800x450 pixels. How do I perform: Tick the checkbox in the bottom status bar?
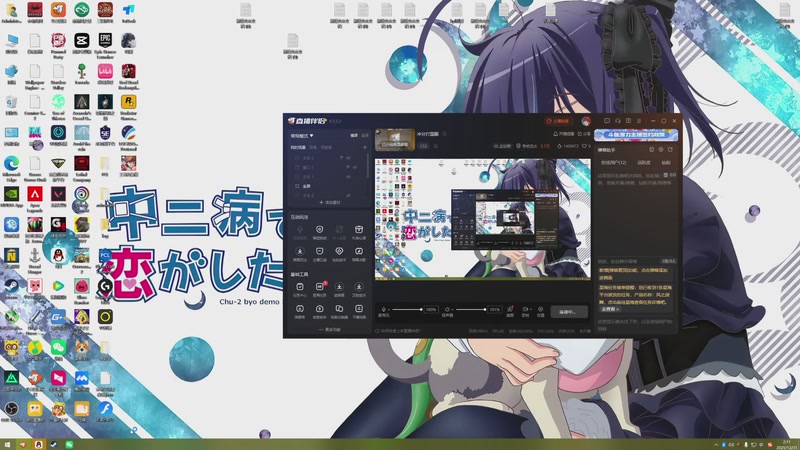pyautogui.click(x=377, y=331)
